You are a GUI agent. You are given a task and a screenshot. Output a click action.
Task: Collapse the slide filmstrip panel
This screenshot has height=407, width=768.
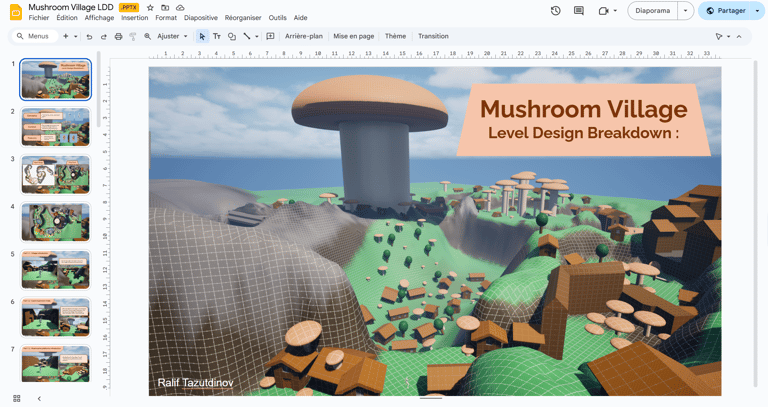pyautogui.click(x=39, y=398)
